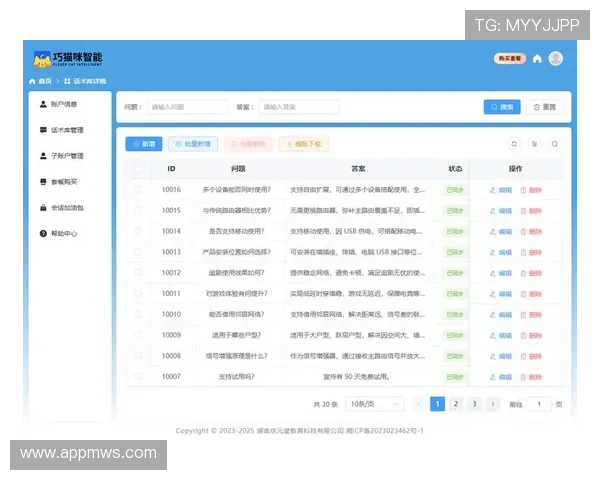Delete the entry with ID 10016

click(532, 190)
